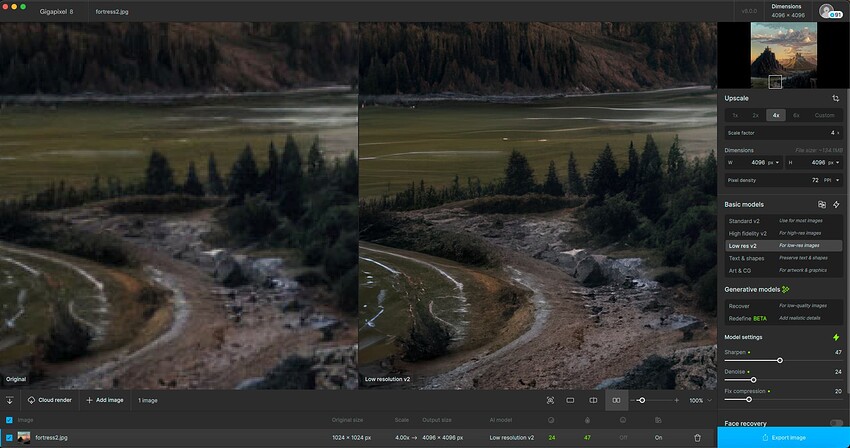Click the face recovery column header icon
This screenshot has height=448, width=850.
[x=623, y=420]
